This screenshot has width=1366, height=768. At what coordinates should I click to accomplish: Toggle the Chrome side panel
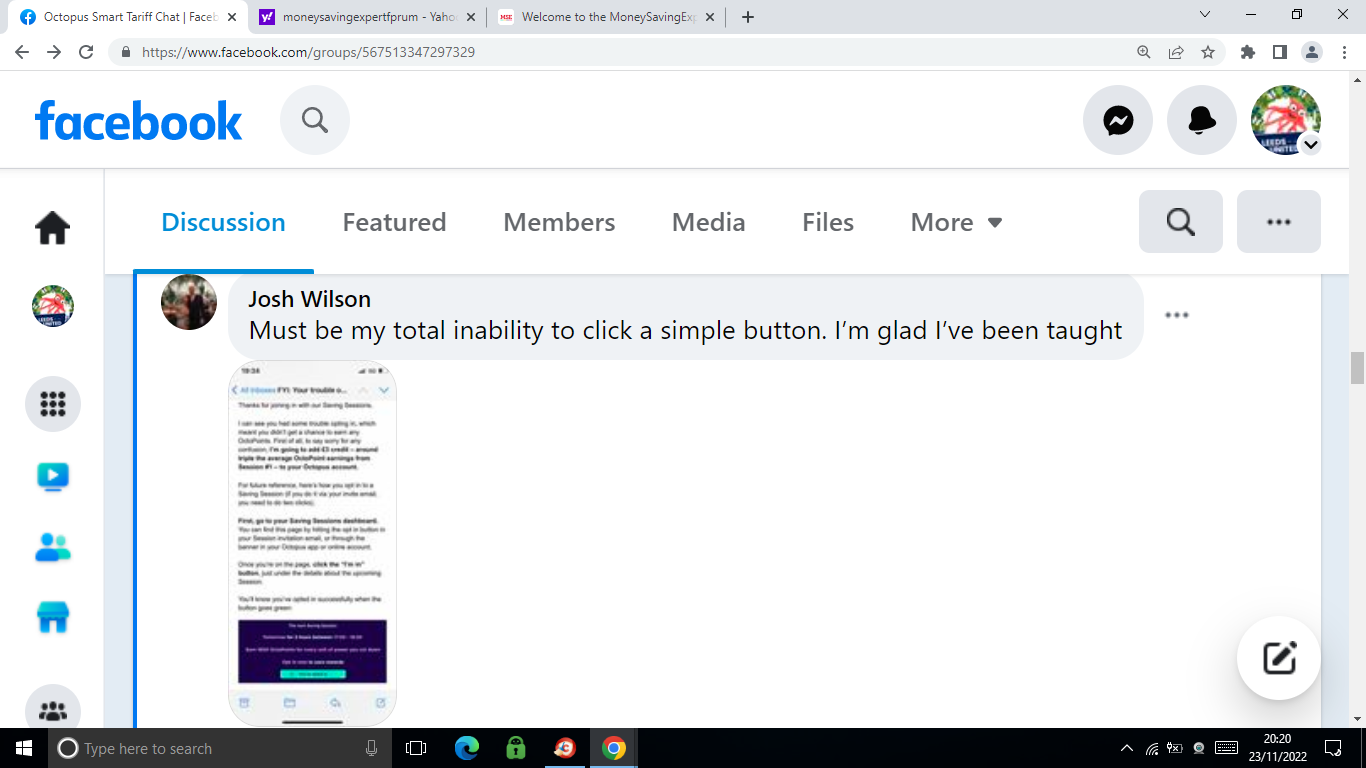pyautogui.click(x=1279, y=52)
